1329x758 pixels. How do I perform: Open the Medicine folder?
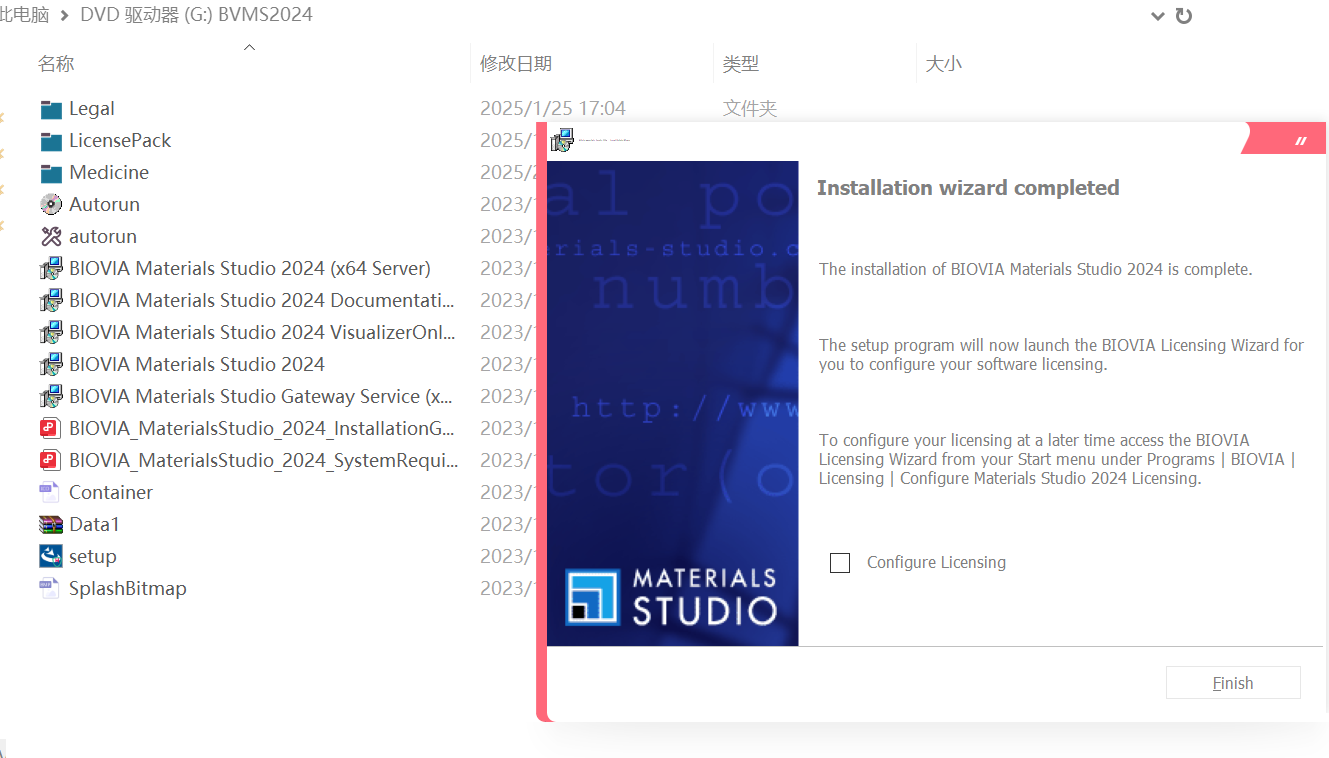tap(108, 172)
